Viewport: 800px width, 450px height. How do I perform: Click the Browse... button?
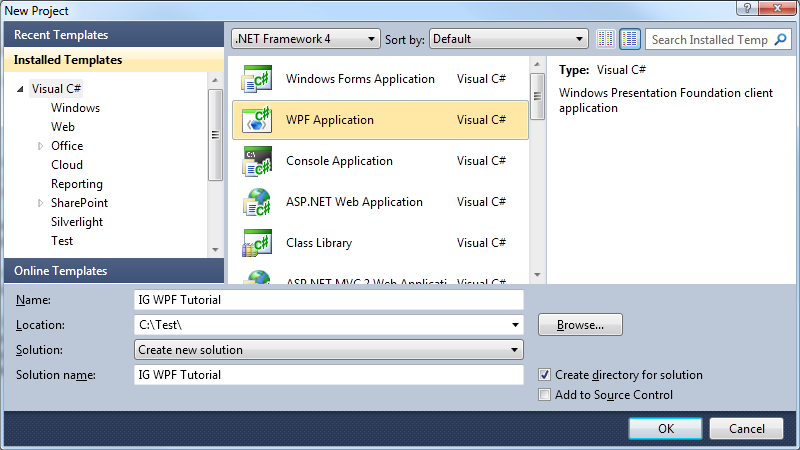point(580,325)
